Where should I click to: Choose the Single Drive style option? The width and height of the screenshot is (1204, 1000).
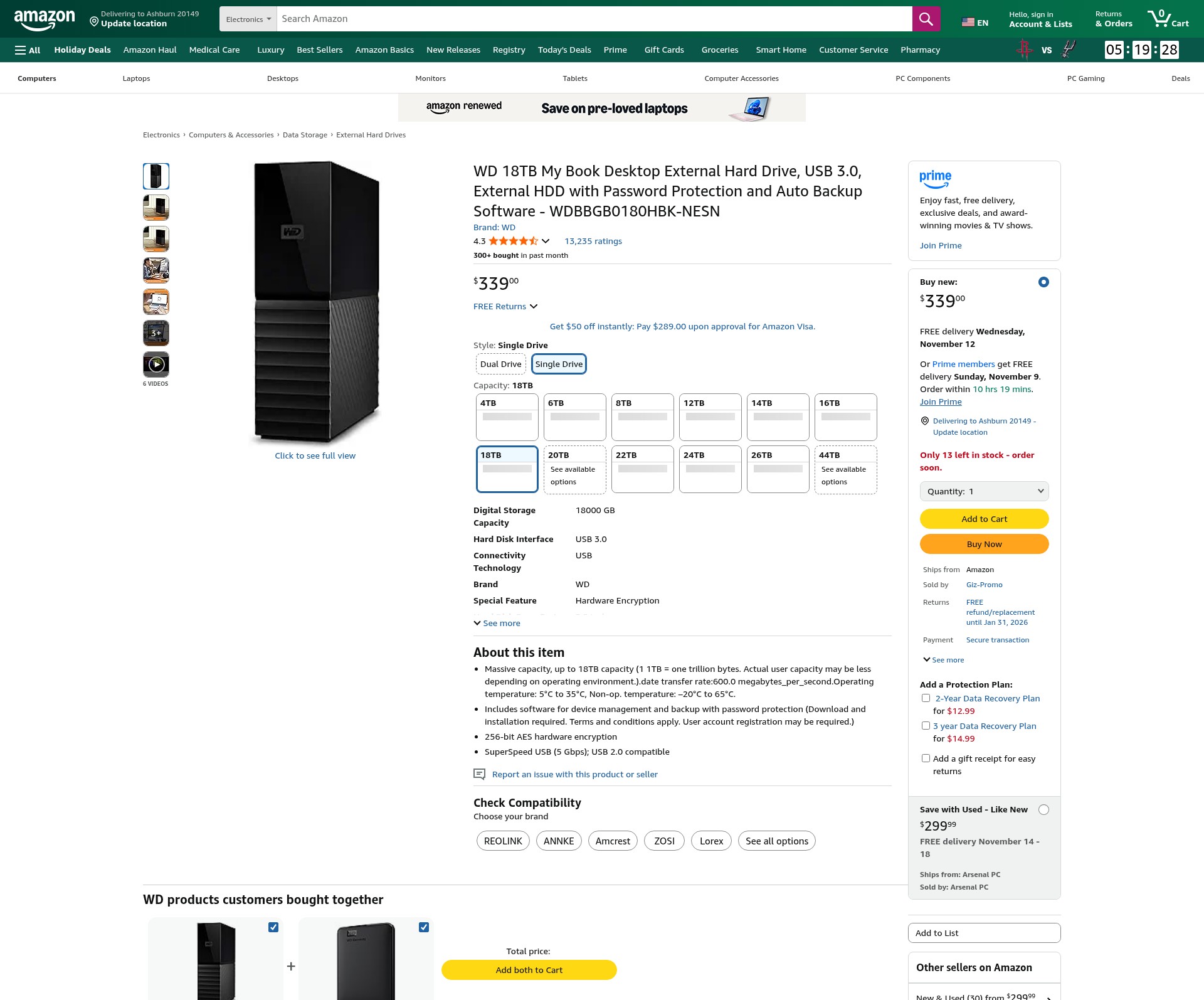coord(559,364)
